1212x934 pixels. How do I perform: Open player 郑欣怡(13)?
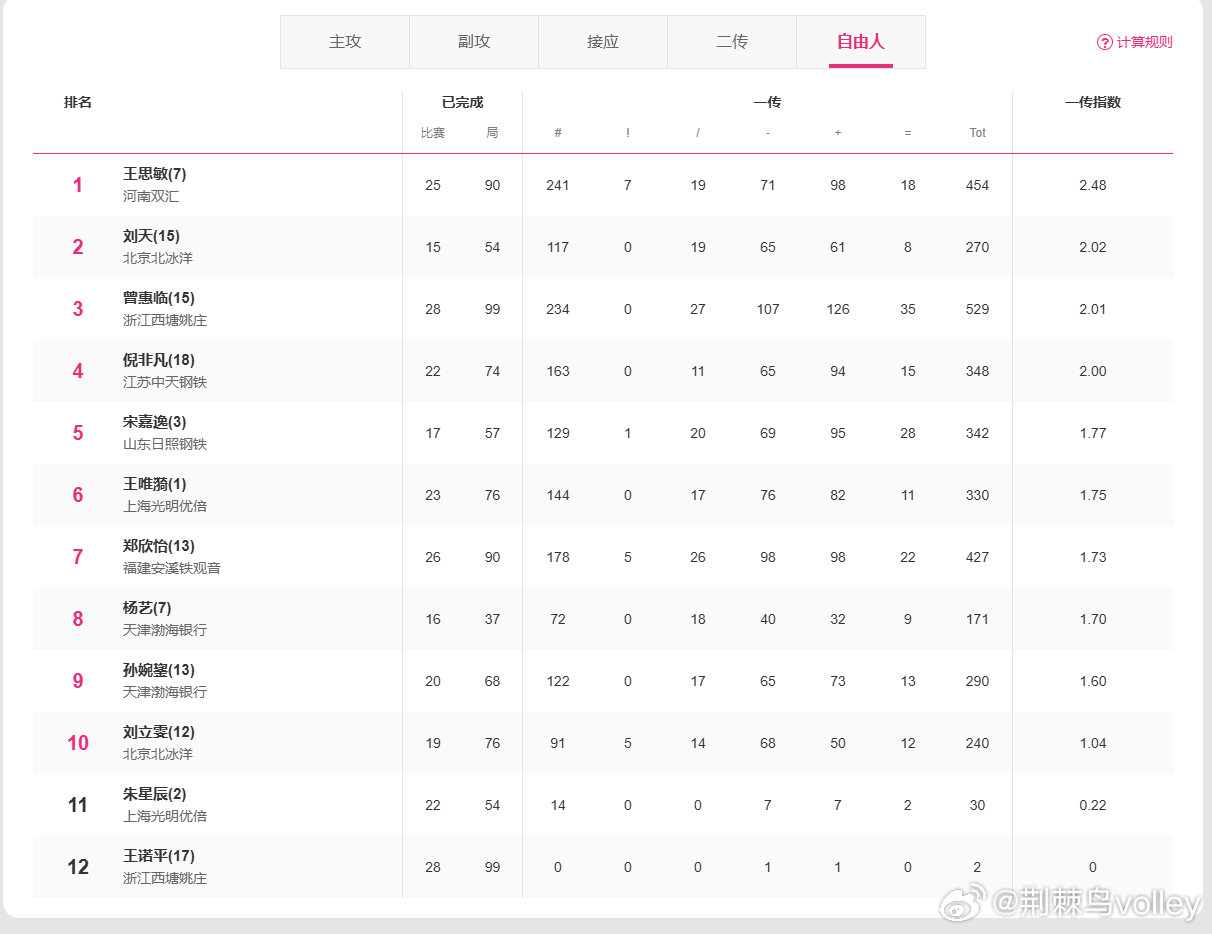click(159, 546)
